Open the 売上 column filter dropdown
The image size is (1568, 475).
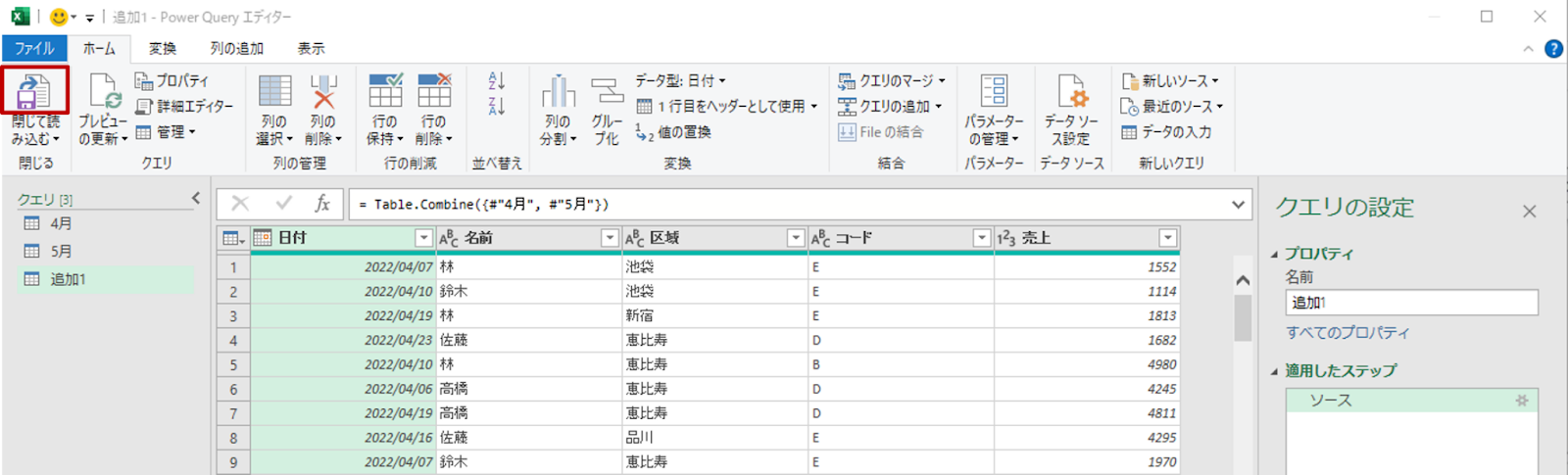tap(1167, 238)
